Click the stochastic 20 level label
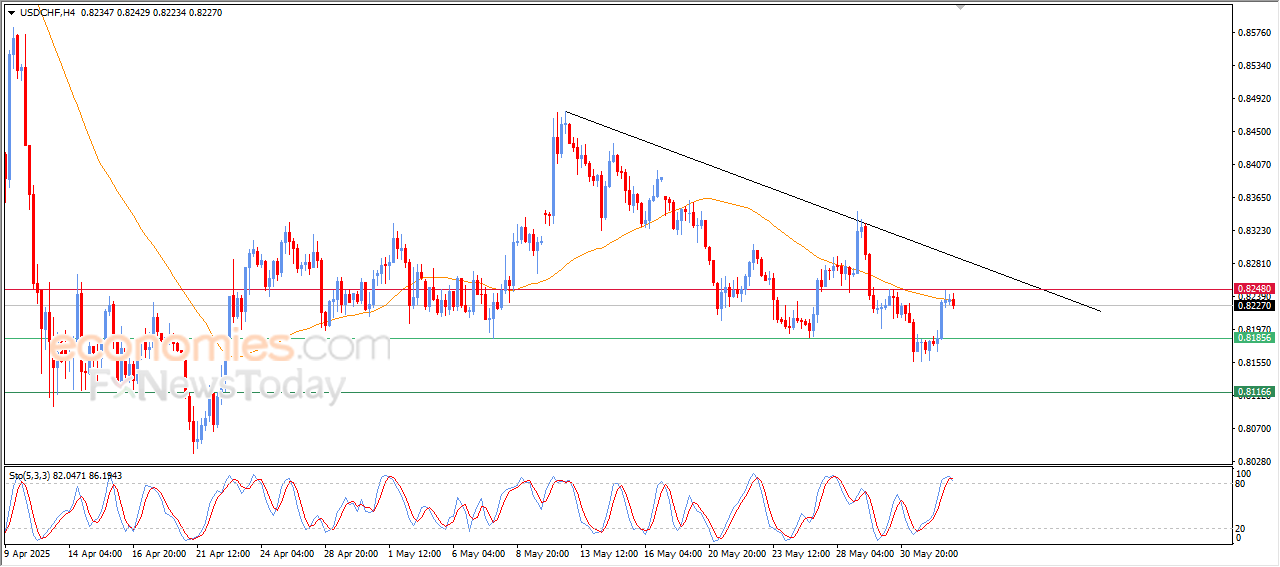Screen dimensions: 1280x567 click(x=1241, y=528)
